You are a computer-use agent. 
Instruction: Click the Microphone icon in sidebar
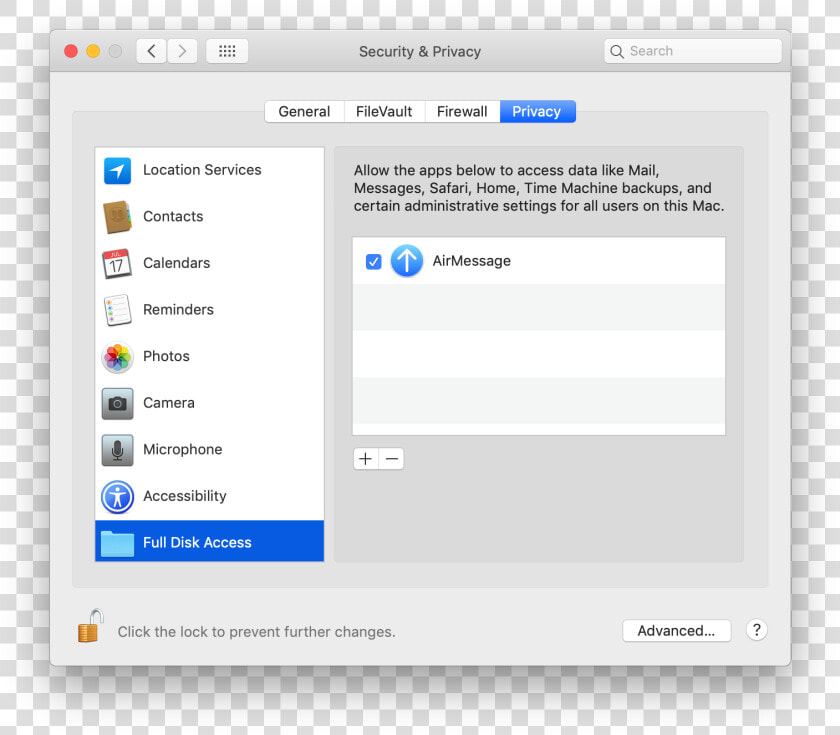pos(117,450)
